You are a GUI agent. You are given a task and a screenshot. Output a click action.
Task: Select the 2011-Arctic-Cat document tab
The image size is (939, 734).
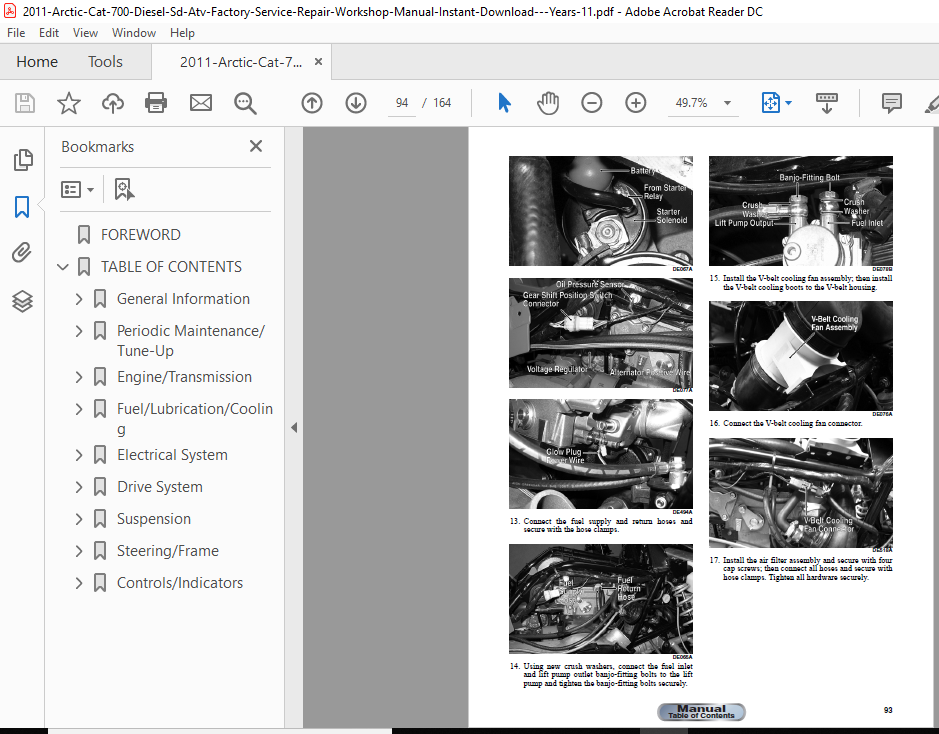(241, 62)
